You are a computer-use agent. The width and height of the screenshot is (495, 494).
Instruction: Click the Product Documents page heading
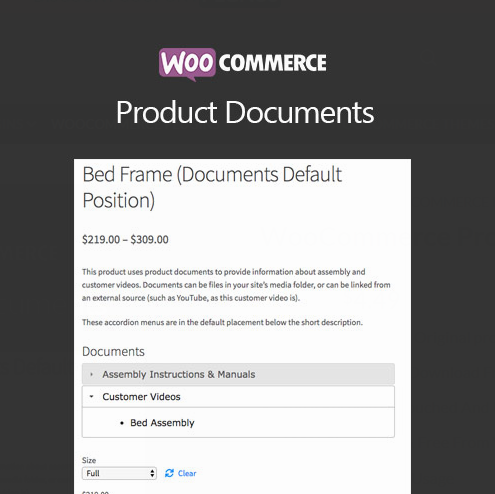coord(245,113)
